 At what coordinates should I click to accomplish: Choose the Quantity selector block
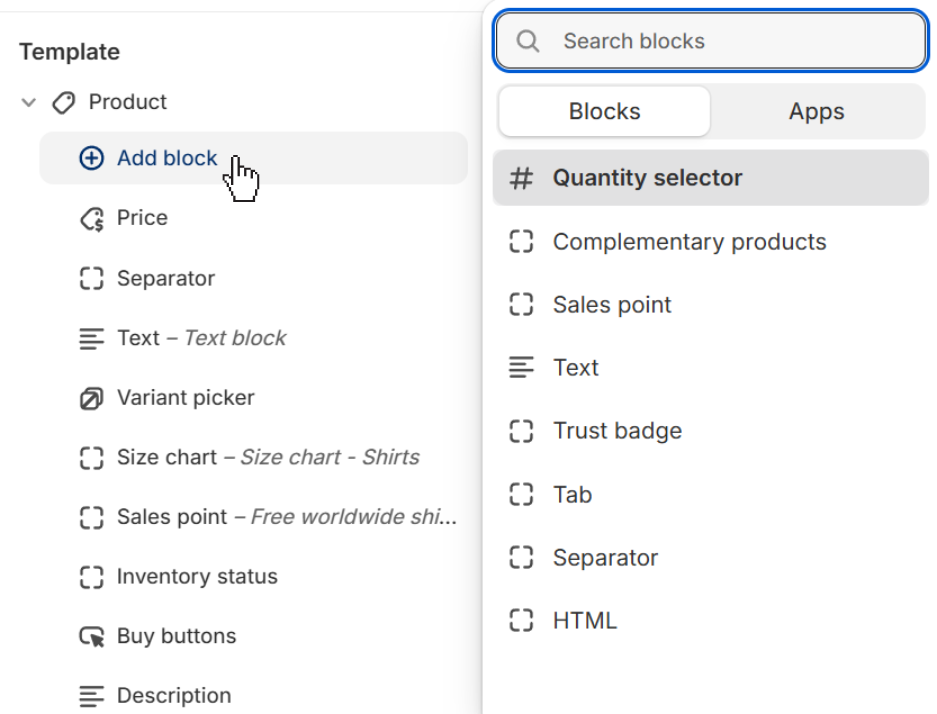click(646, 177)
